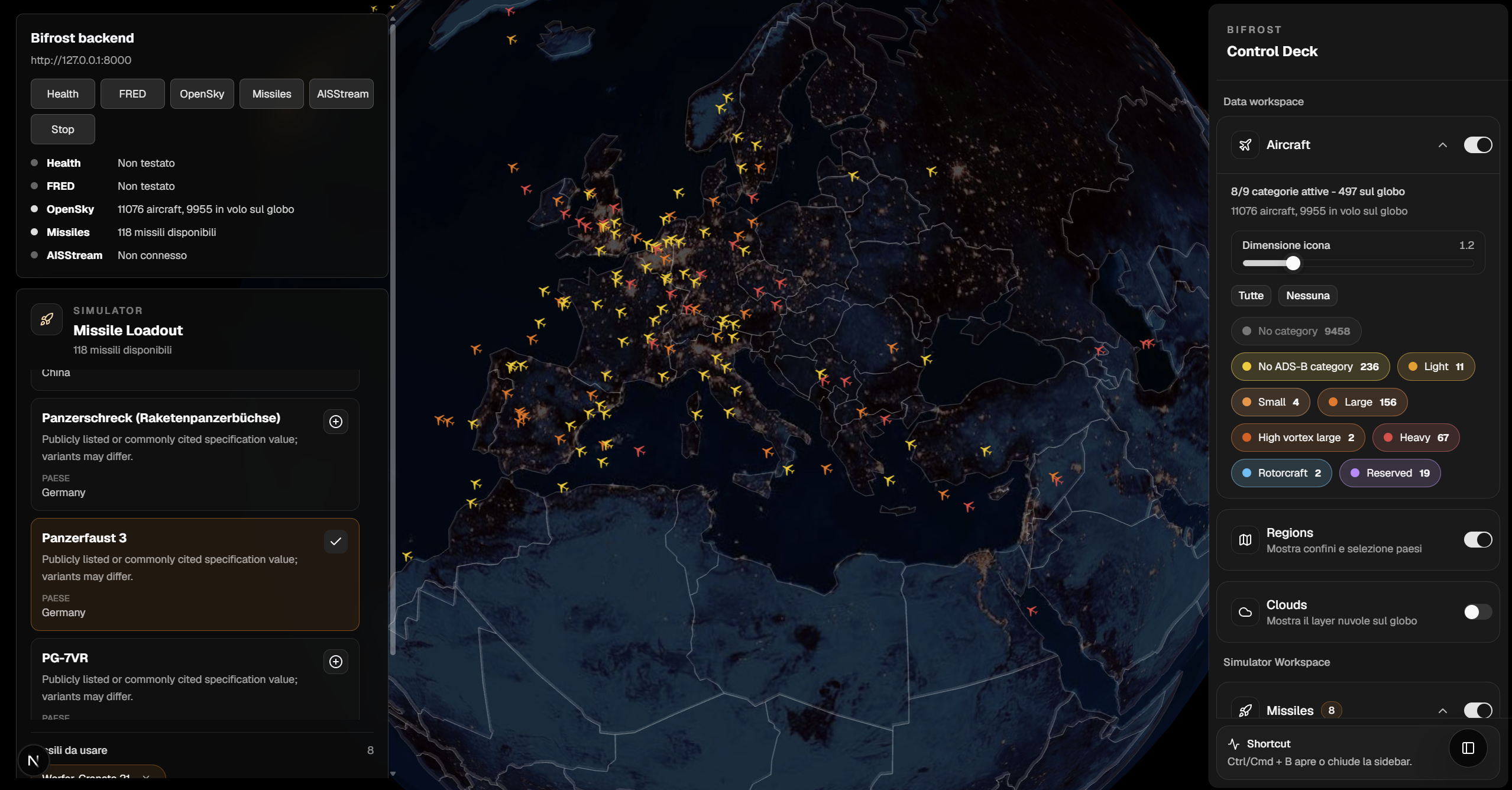The height and width of the screenshot is (790, 1512).
Task: Click the Missiles rocket icon in Simulator Workspace
Action: [x=1245, y=710]
